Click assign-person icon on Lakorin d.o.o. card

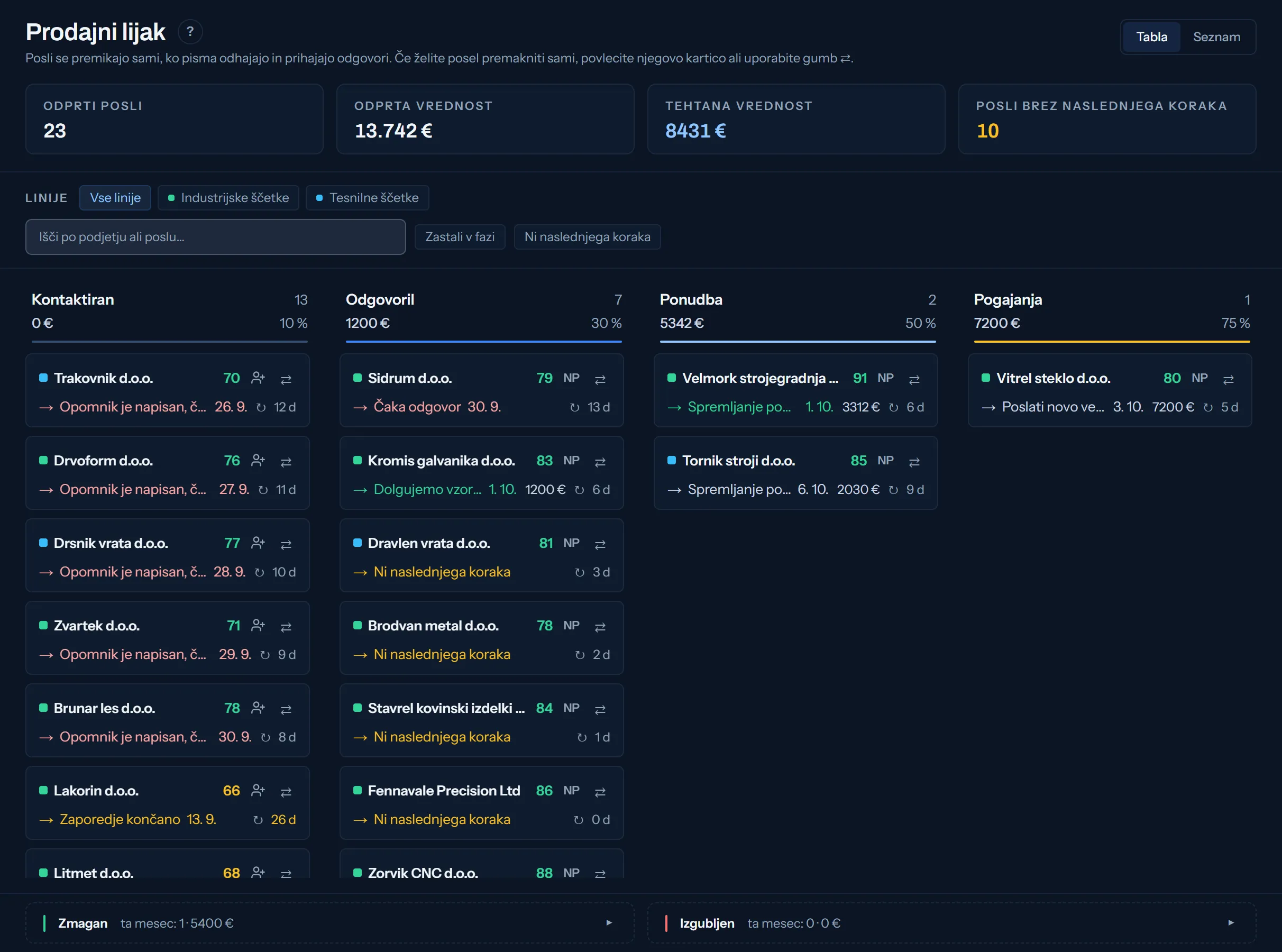(x=258, y=790)
